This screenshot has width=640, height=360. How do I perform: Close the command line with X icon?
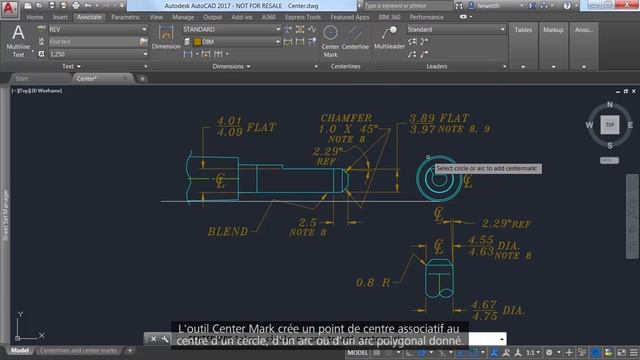[153, 339]
